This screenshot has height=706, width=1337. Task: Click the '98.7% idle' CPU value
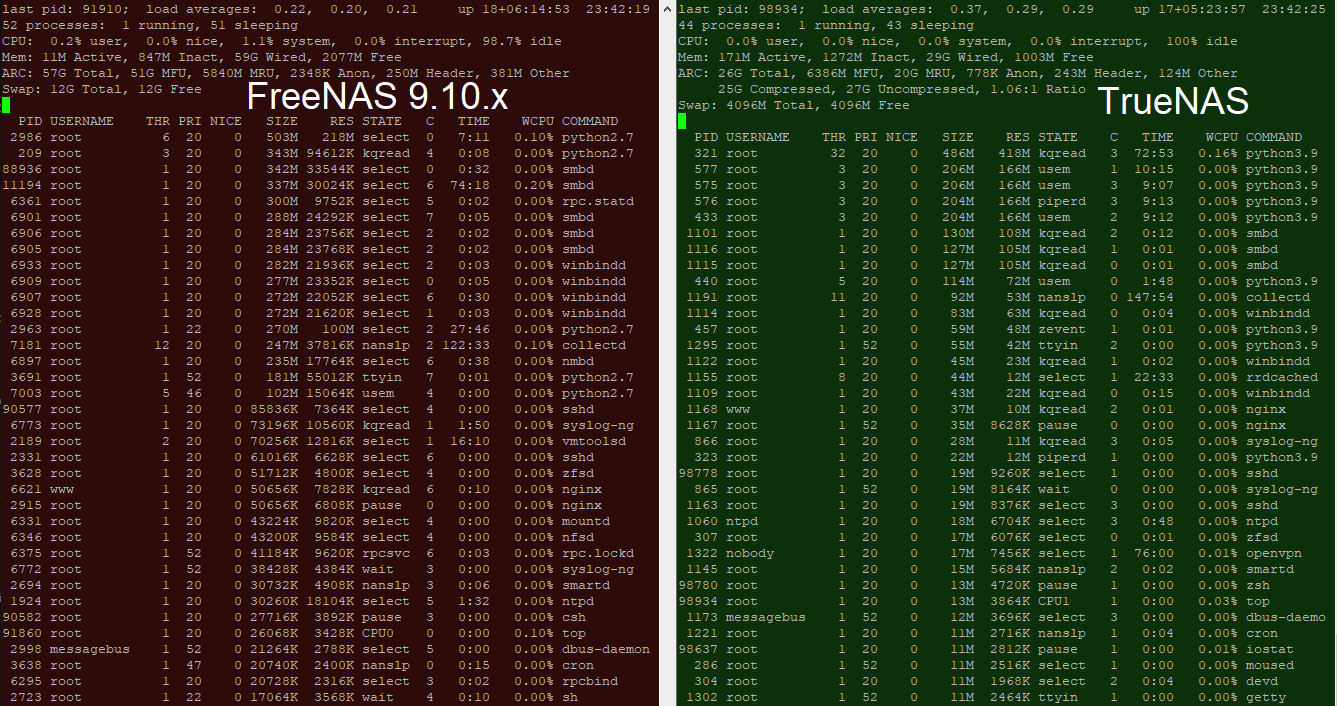click(522, 41)
